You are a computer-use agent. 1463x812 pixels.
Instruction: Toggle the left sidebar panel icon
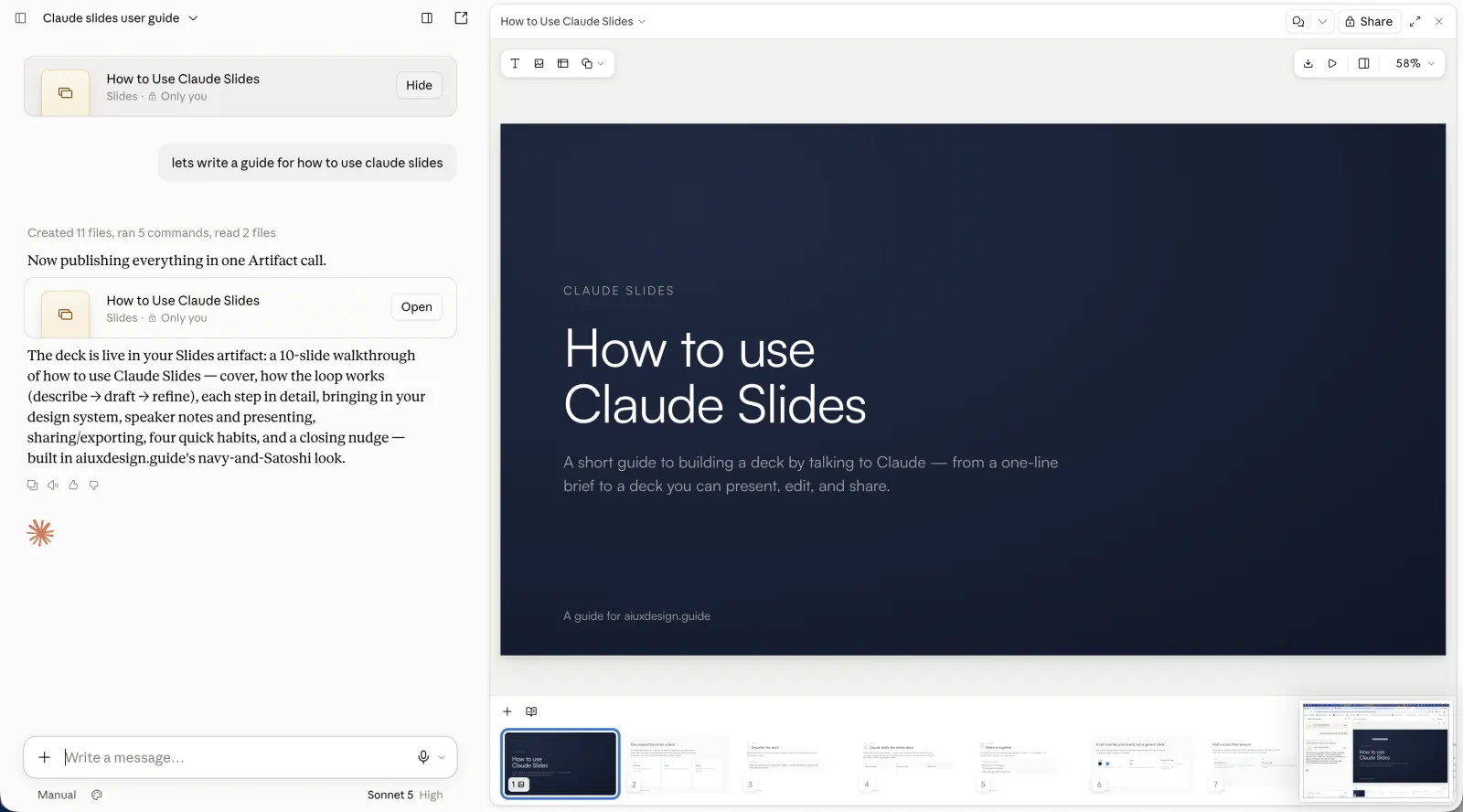(20, 18)
